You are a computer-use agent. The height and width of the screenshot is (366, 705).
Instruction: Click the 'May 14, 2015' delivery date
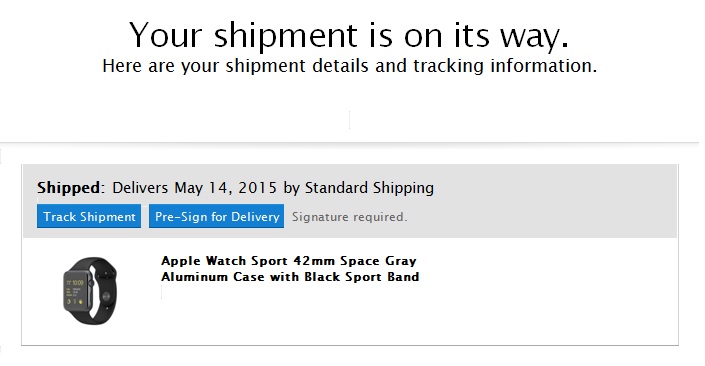click(226, 187)
